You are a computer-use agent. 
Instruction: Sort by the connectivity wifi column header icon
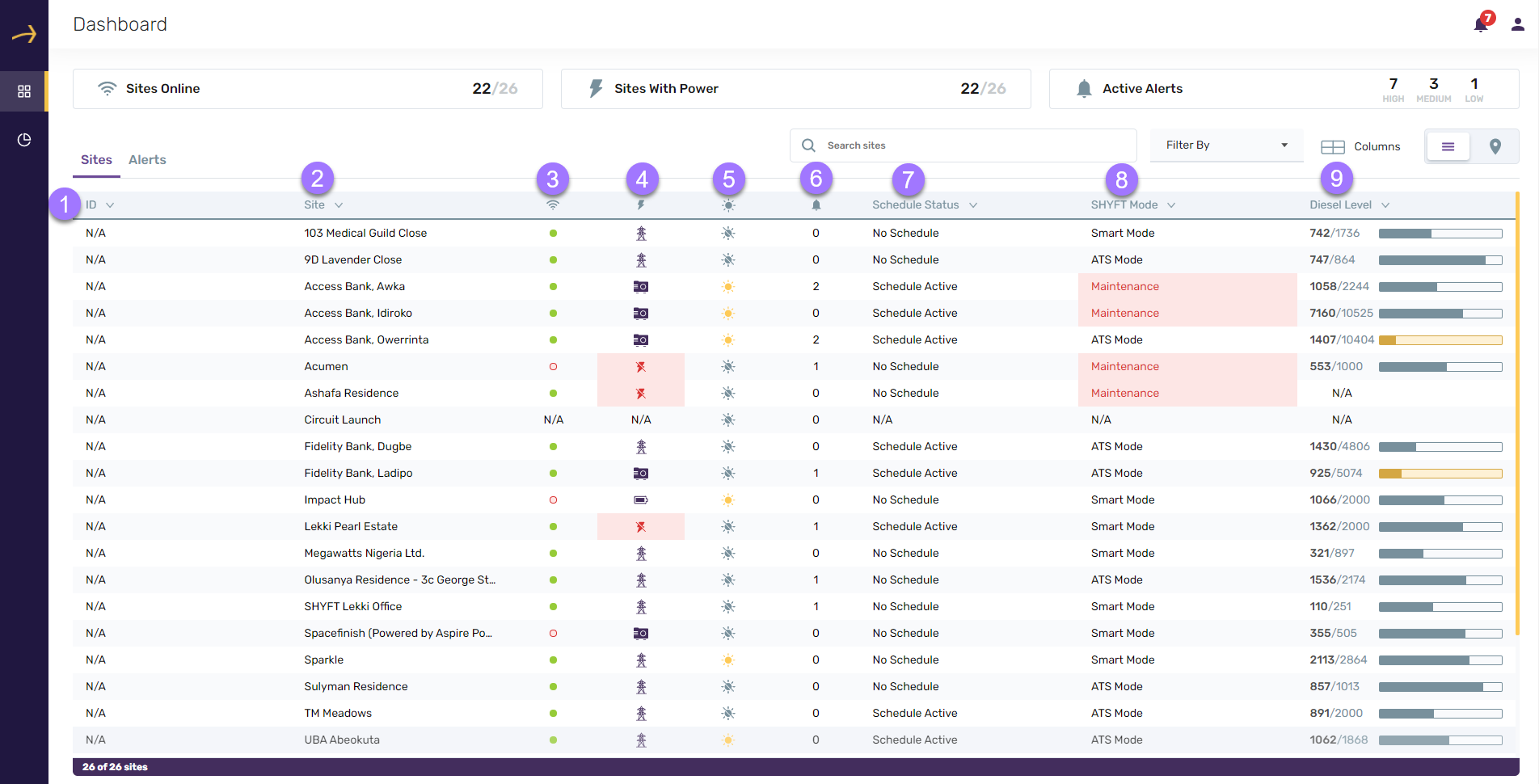553,205
